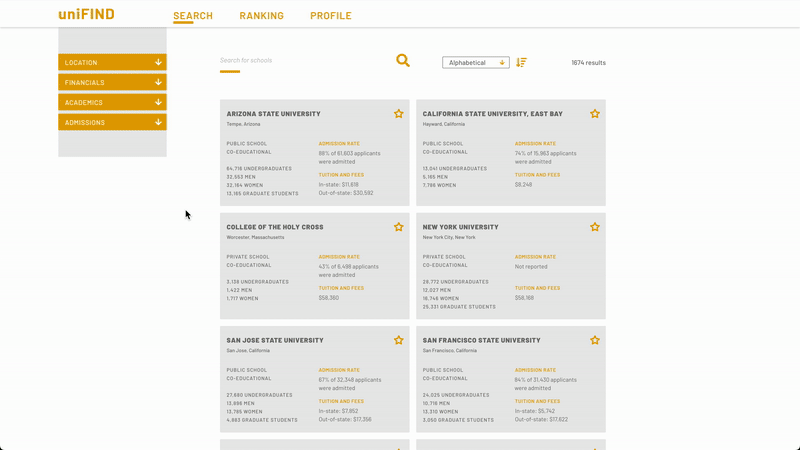Click 64,716 Undergraduates text
This screenshot has width=800, height=450.
pyautogui.click(x=259, y=168)
